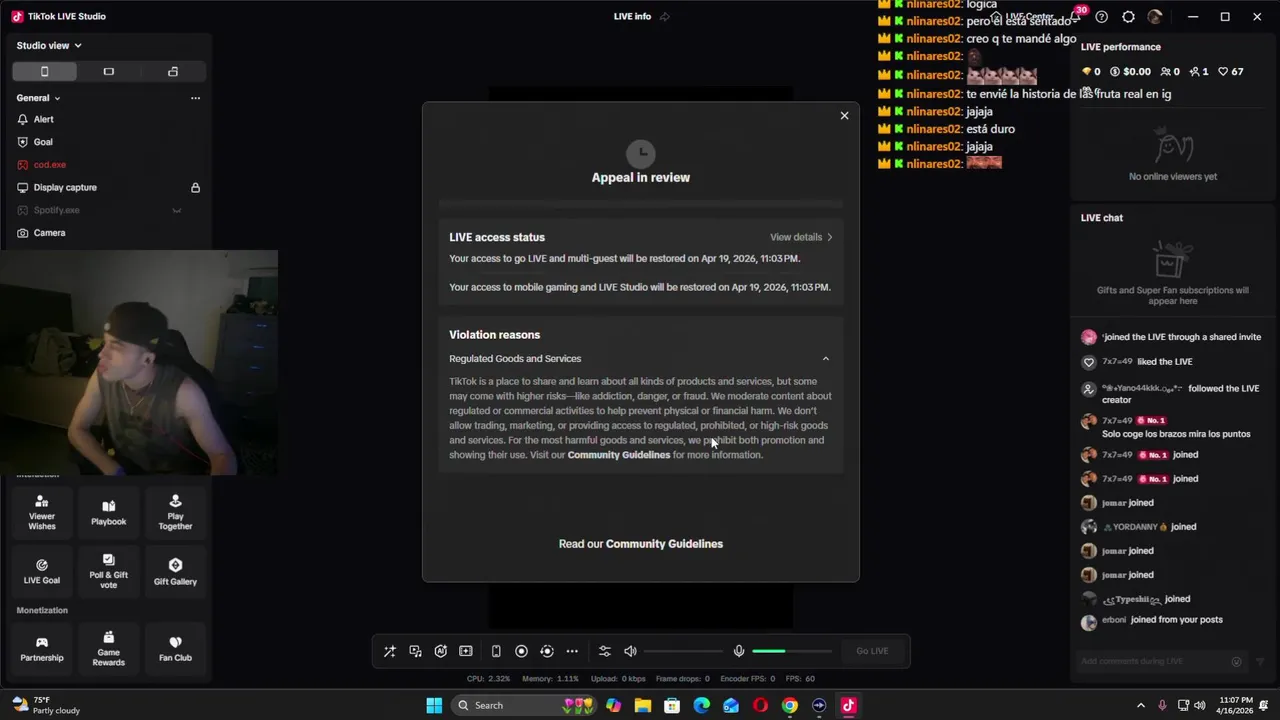This screenshot has height=720, width=1280.
Task: Click the phone icon in bottom toolbar
Action: tap(496, 651)
